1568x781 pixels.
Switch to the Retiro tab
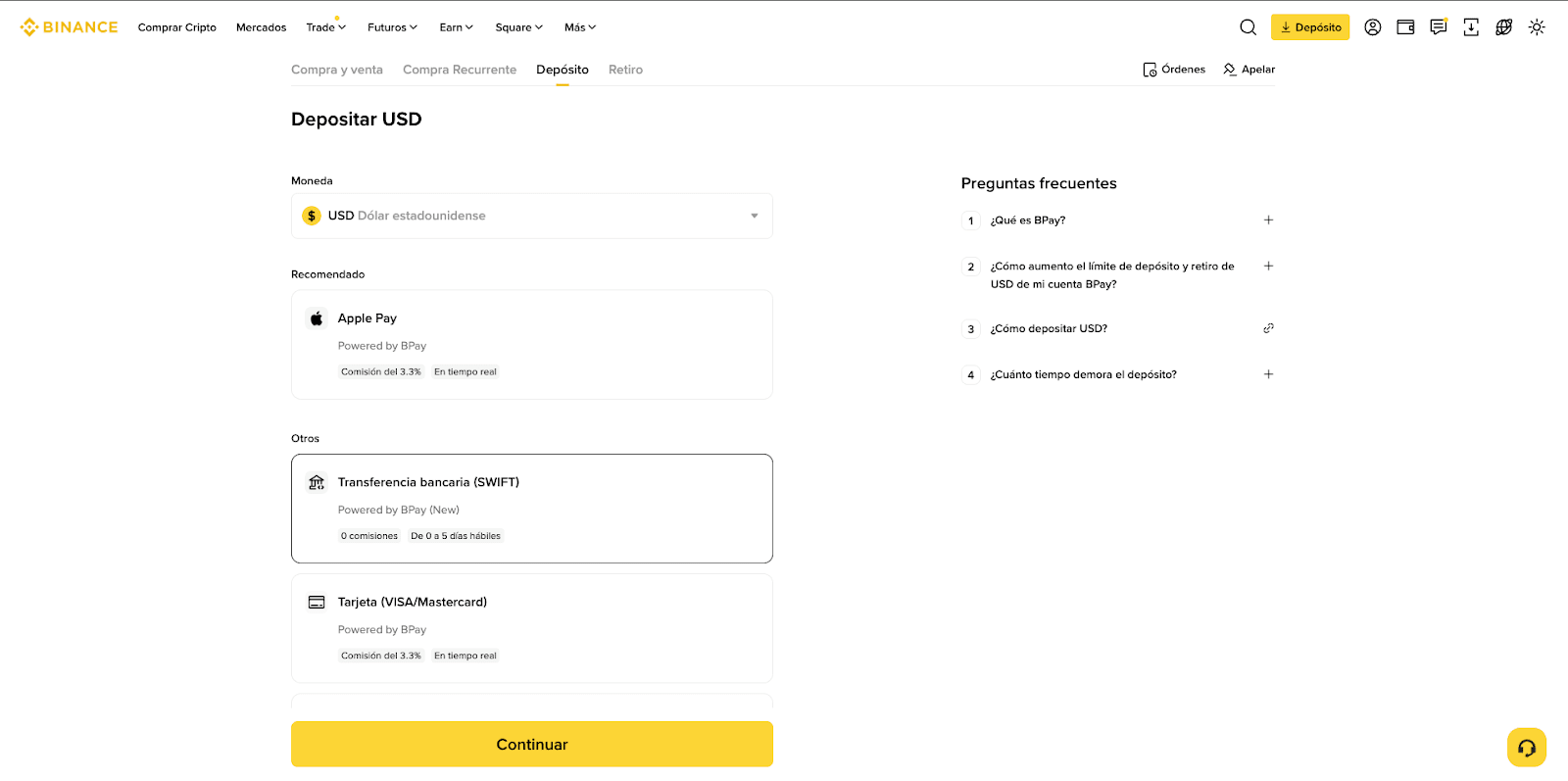pos(625,70)
